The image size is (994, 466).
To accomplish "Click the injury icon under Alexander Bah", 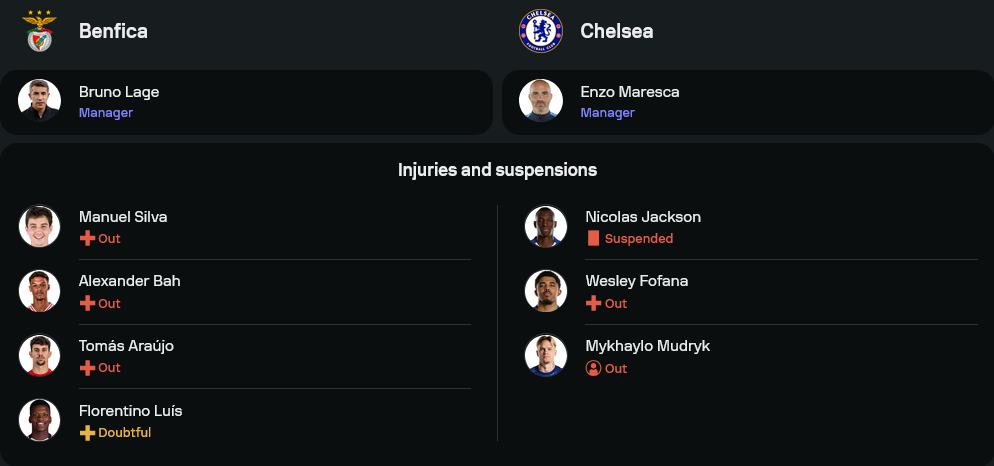I will click(87, 303).
